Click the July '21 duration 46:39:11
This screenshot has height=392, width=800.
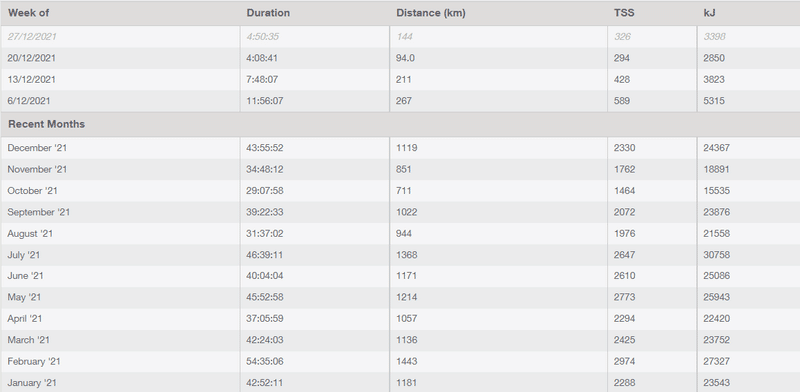(x=264, y=255)
